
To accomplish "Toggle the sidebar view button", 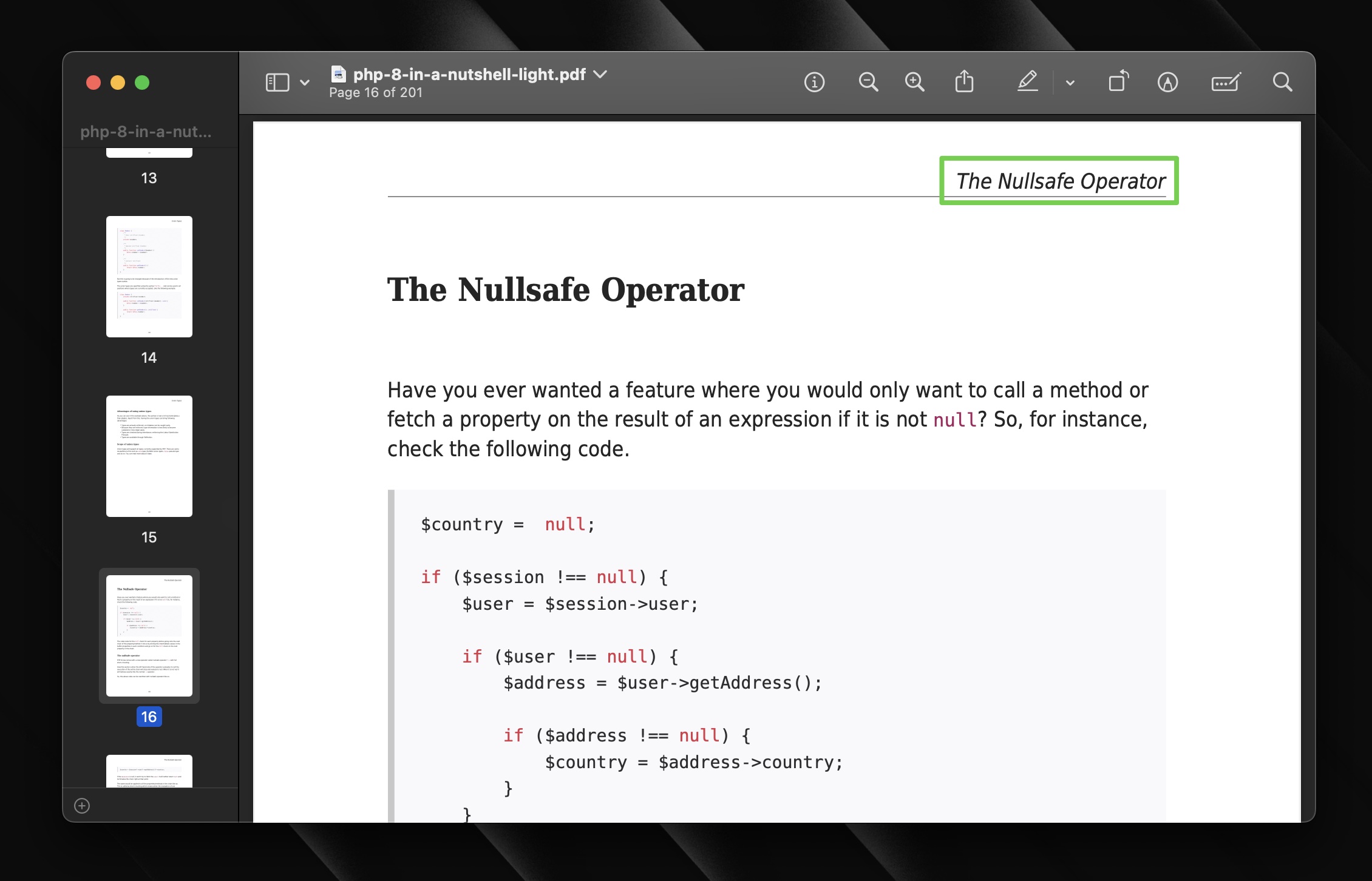I will pos(277,83).
